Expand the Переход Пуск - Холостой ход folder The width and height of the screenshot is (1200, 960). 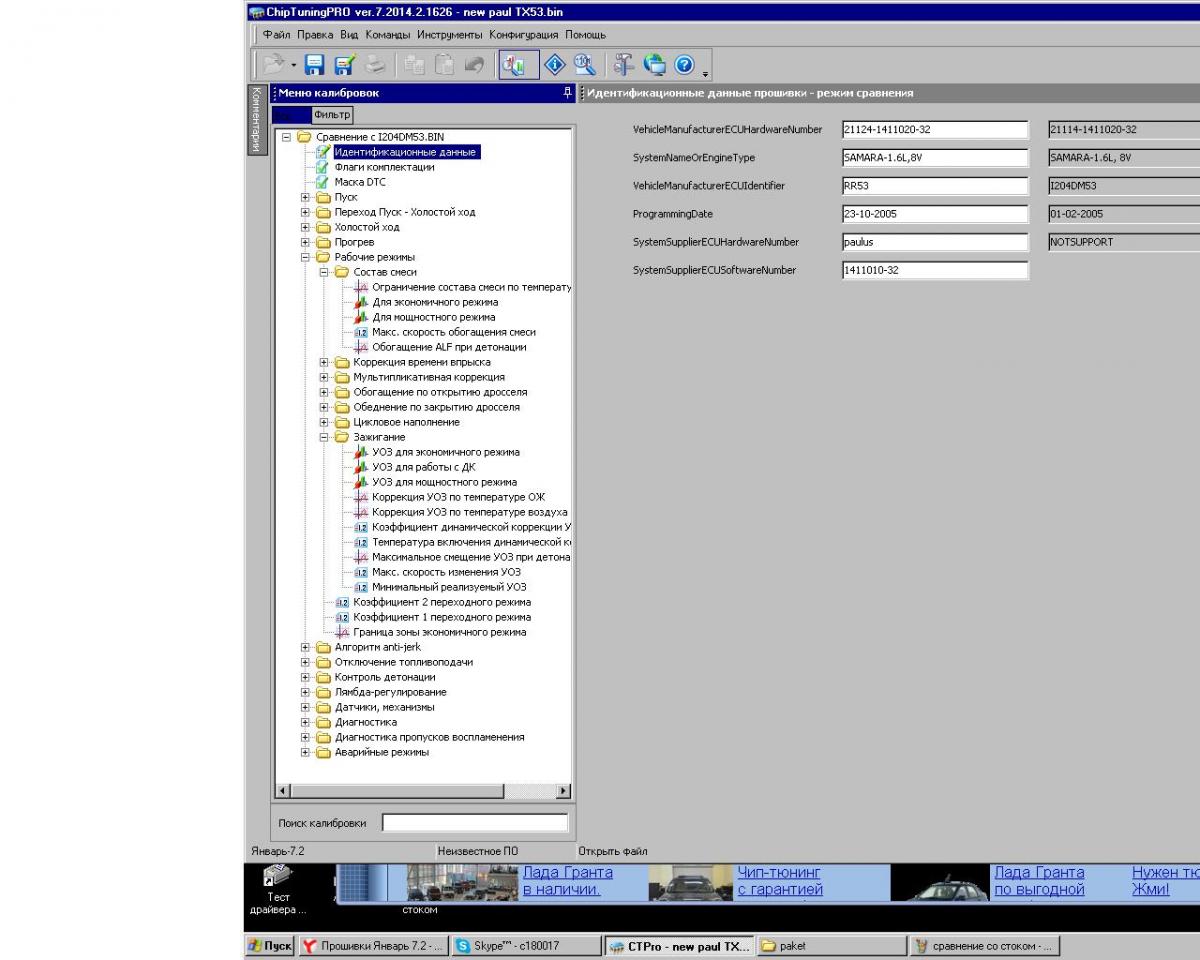(306, 212)
